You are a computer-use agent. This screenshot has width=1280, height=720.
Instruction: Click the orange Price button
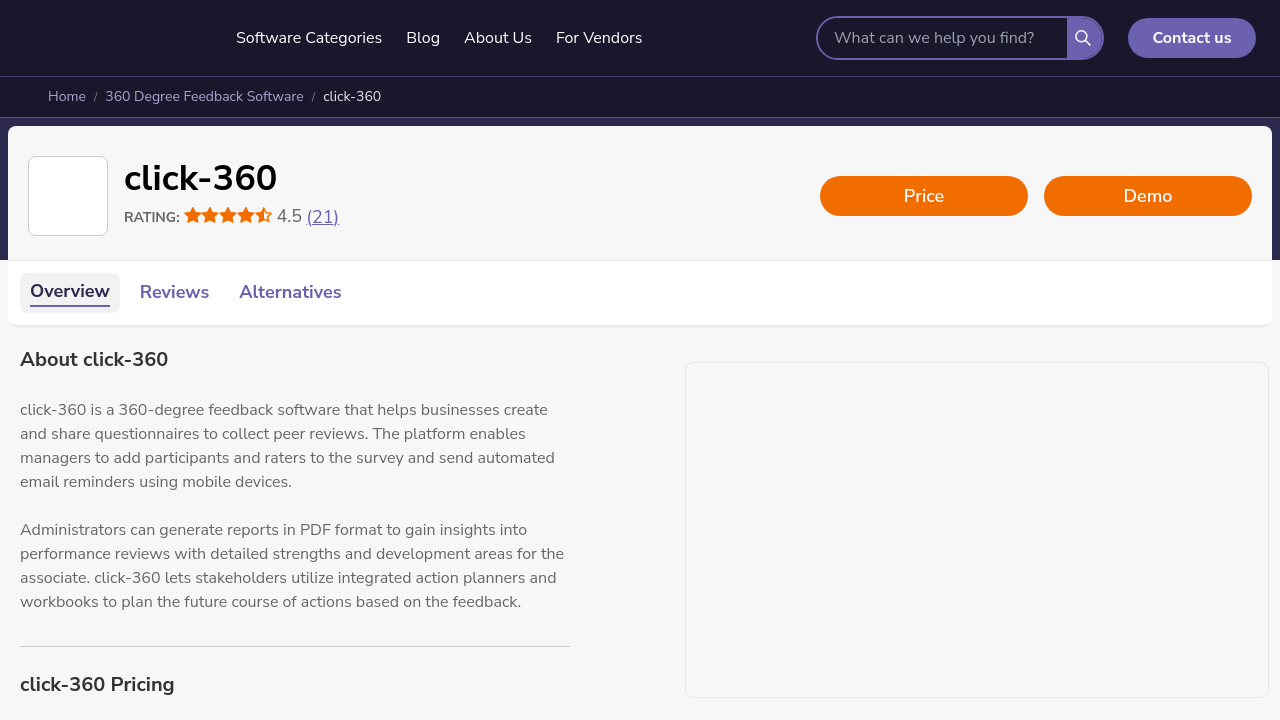click(x=924, y=196)
